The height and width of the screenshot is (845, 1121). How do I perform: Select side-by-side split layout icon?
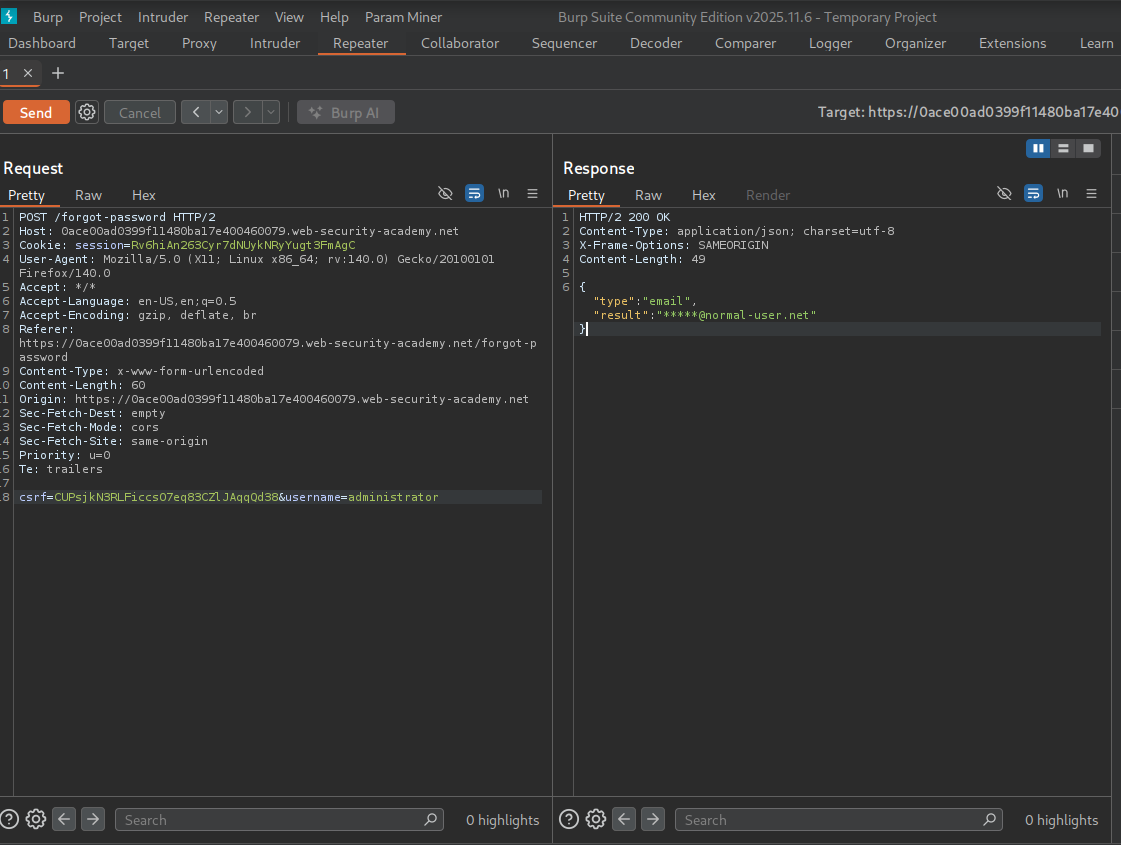point(1038,148)
